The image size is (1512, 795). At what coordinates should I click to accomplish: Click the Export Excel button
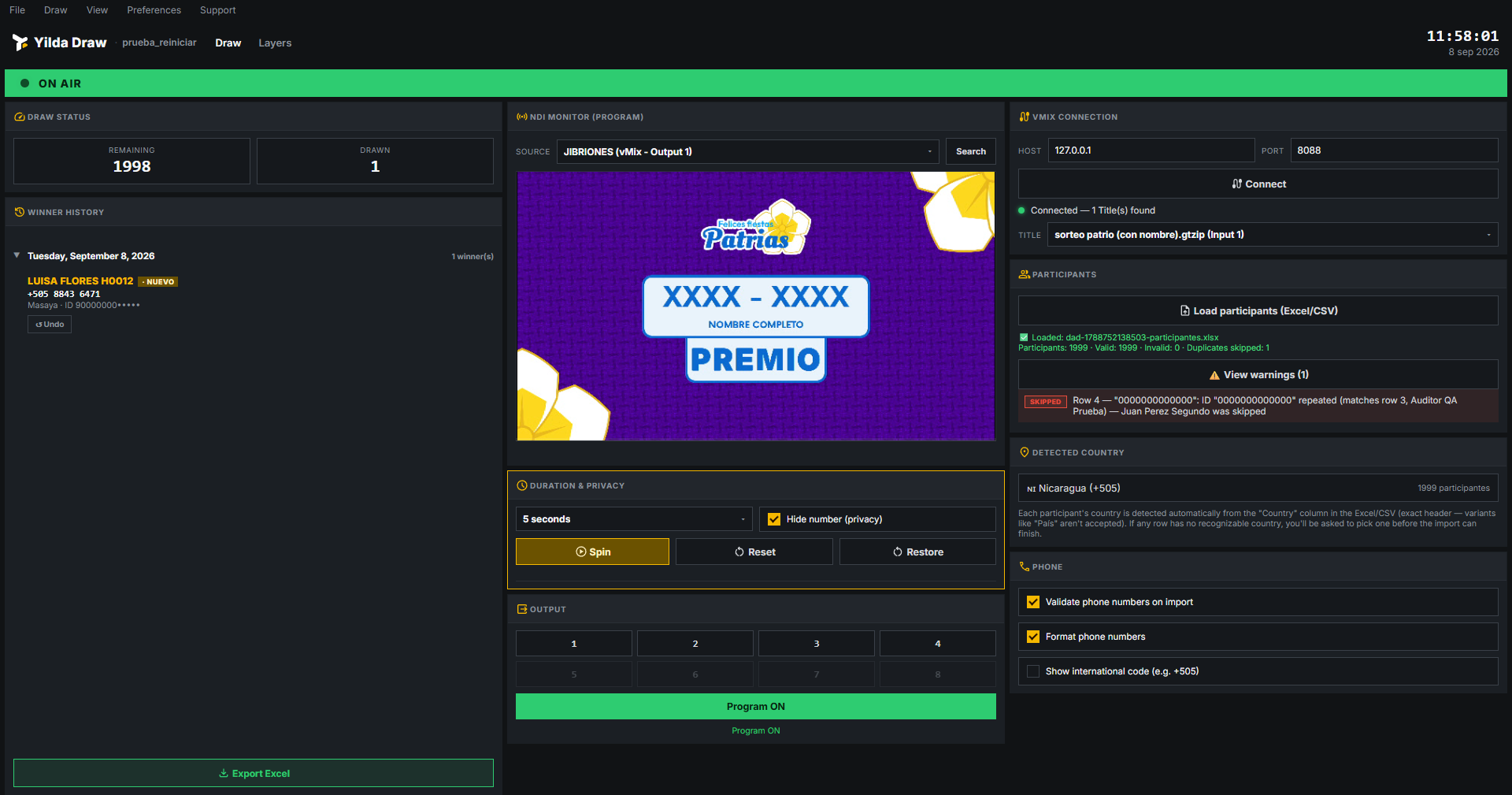(254, 773)
